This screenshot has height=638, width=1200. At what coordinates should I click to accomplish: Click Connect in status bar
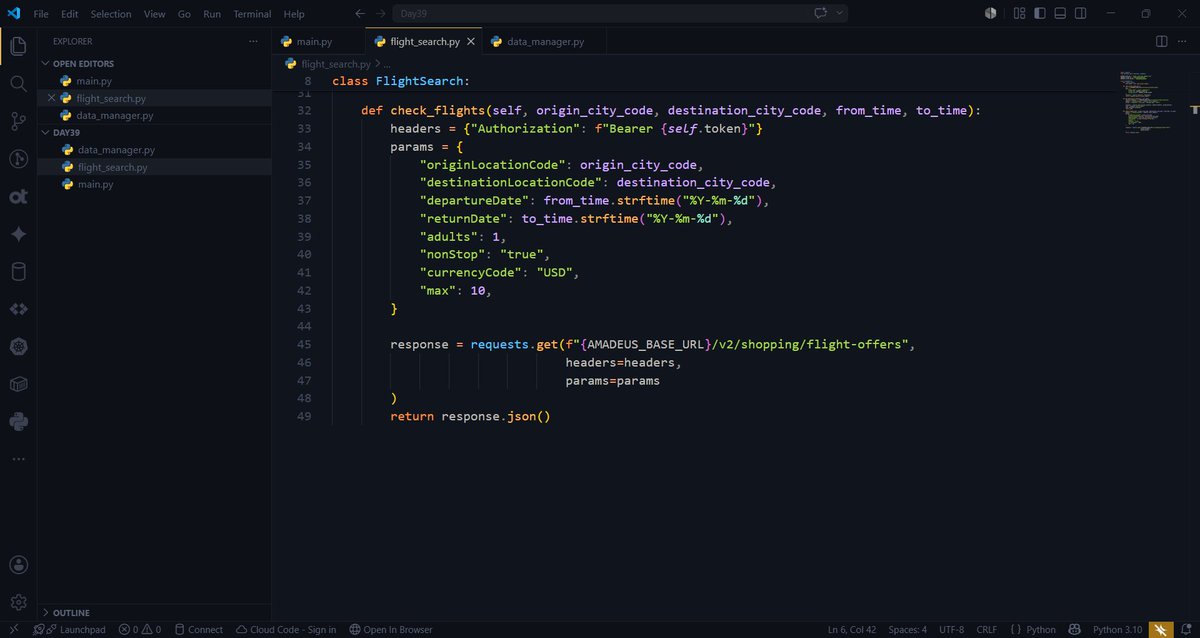coord(198,630)
